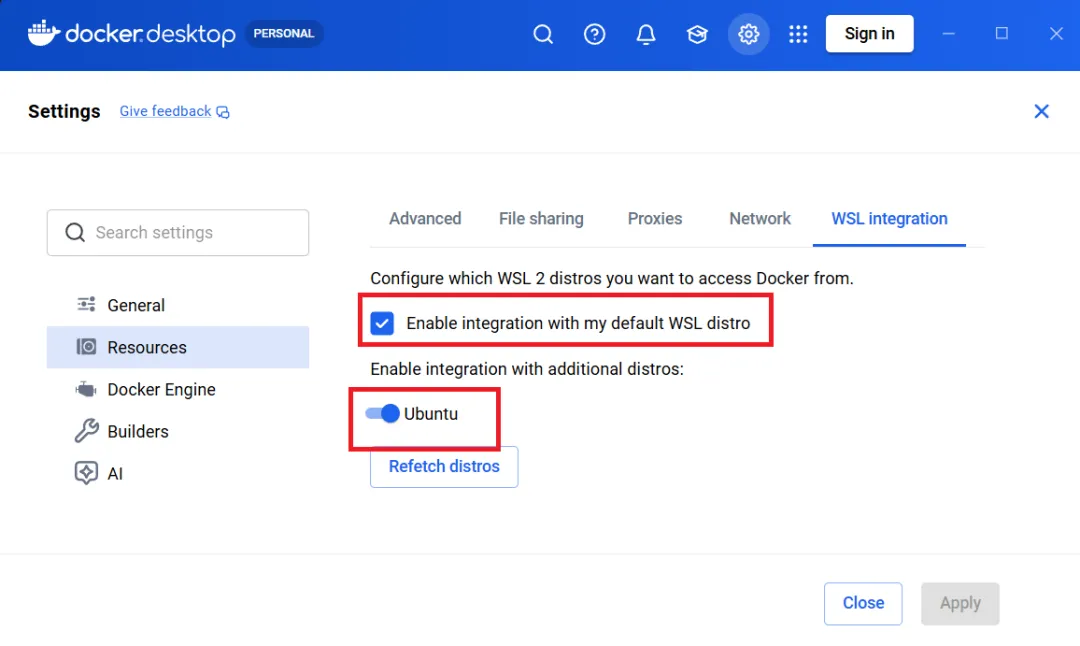Open the help question mark icon
This screenshot has width=1080, height=646.
point(594,34)
